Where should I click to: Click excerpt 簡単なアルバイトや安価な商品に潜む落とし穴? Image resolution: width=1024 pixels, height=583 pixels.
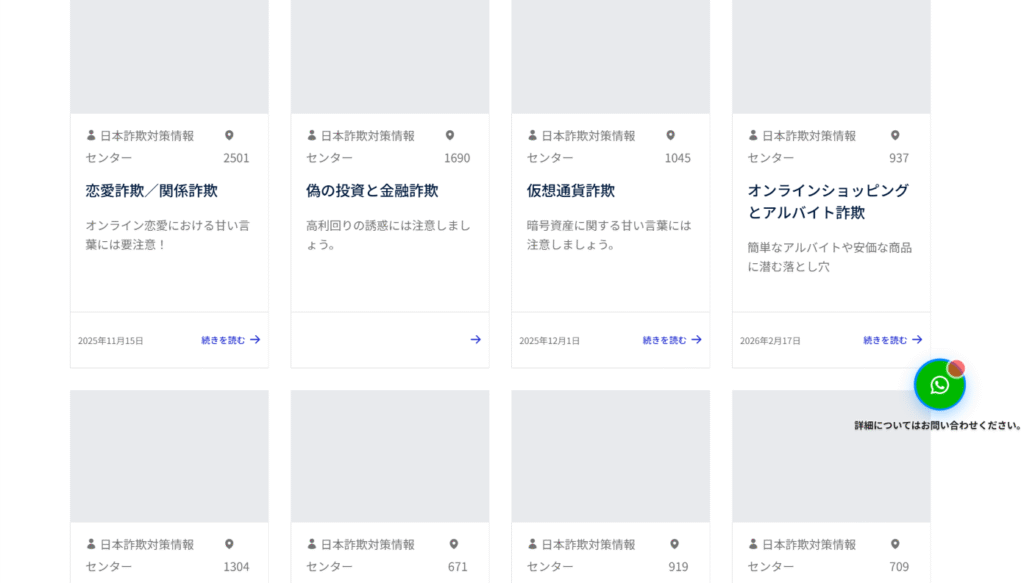(x=830, y=257)
